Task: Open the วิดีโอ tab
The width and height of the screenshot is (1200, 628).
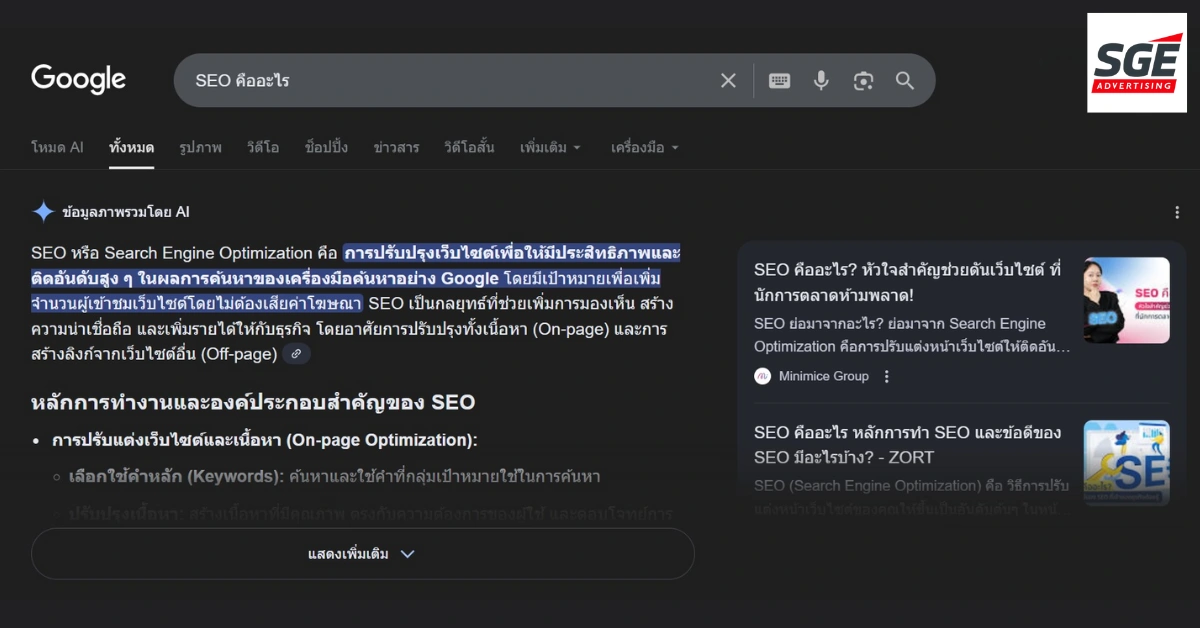Action: 263,147
